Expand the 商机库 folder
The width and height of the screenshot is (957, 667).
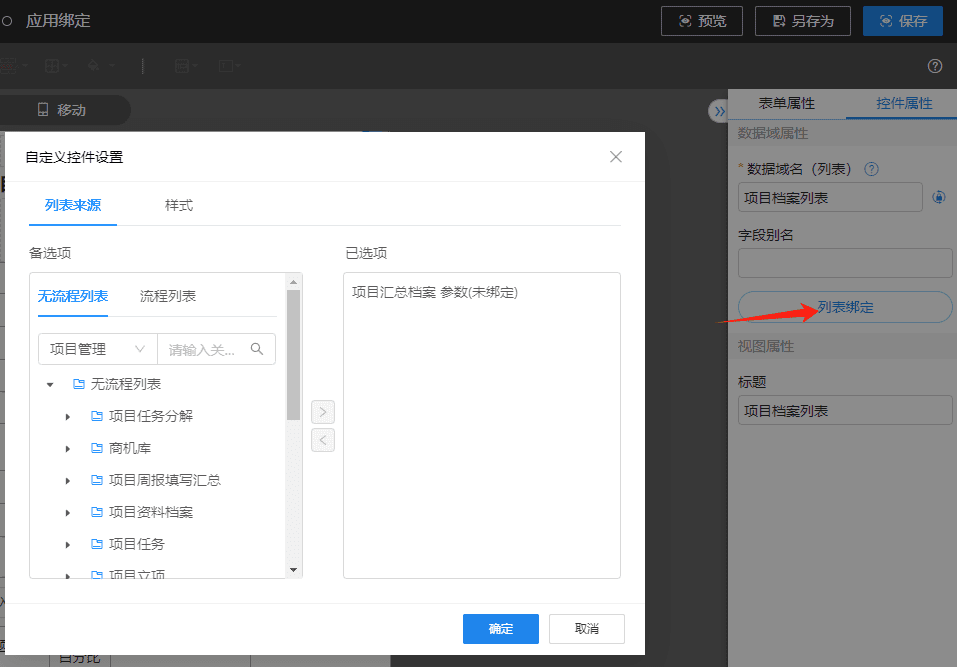point(68,449)
